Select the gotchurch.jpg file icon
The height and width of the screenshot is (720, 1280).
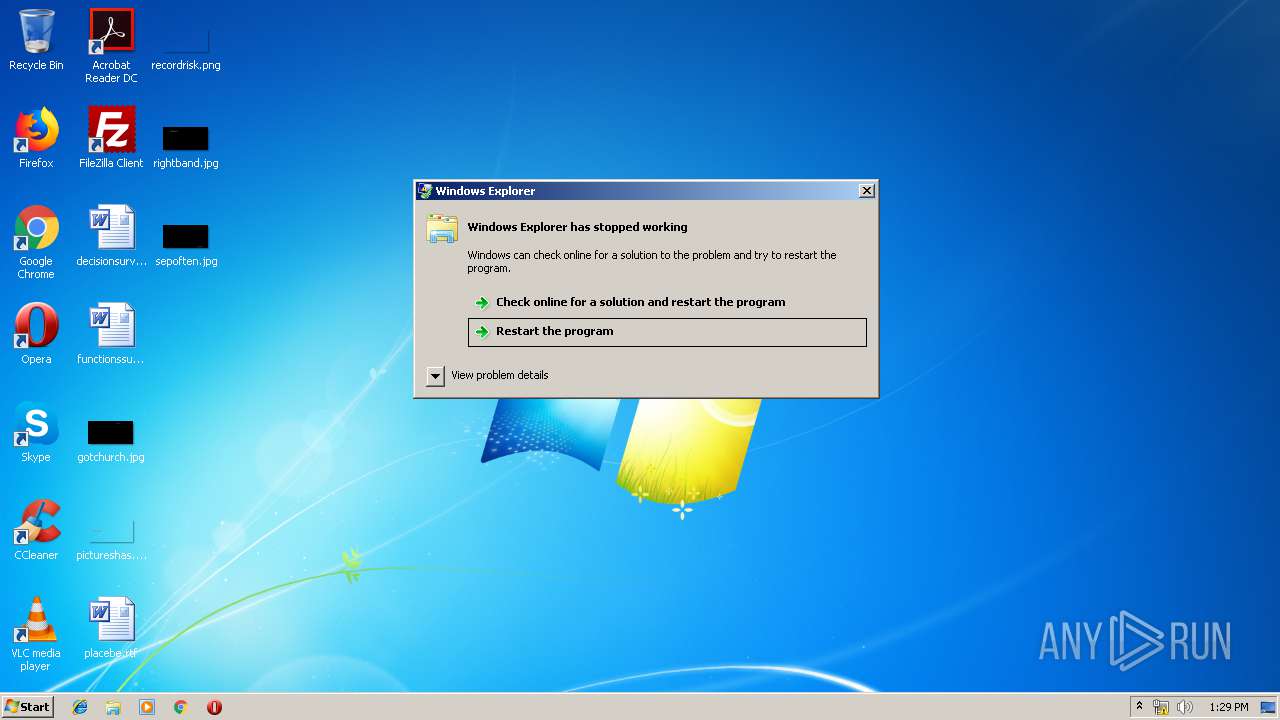(111, 440)
